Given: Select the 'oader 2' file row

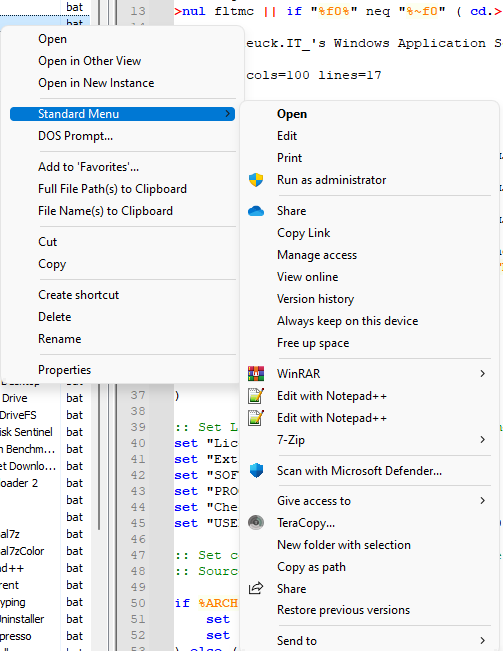Looking at the screenshot, I should click(45, 483).
